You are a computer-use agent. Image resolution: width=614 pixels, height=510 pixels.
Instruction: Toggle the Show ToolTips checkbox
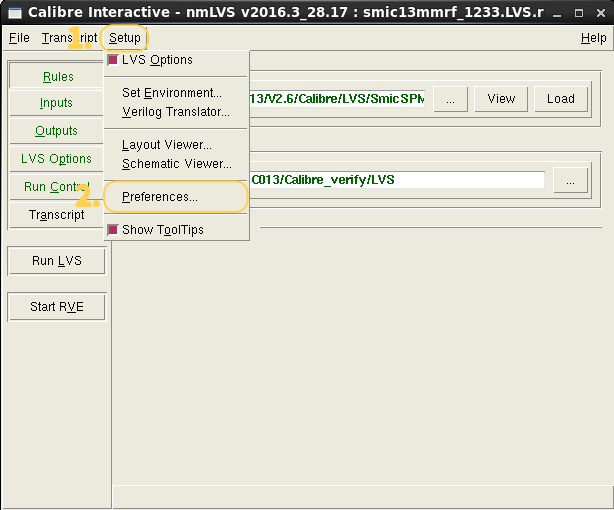pyautogui.click(x=113, y=230)
